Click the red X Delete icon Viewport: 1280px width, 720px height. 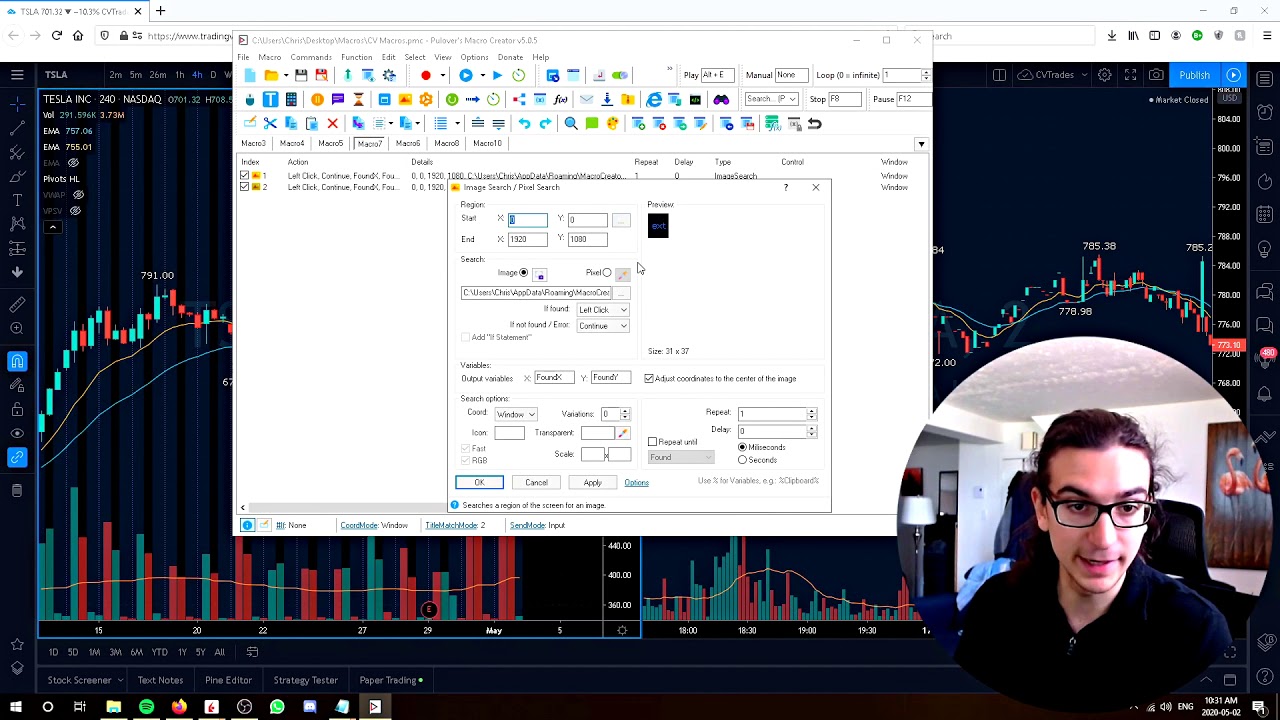coord(333,123)
